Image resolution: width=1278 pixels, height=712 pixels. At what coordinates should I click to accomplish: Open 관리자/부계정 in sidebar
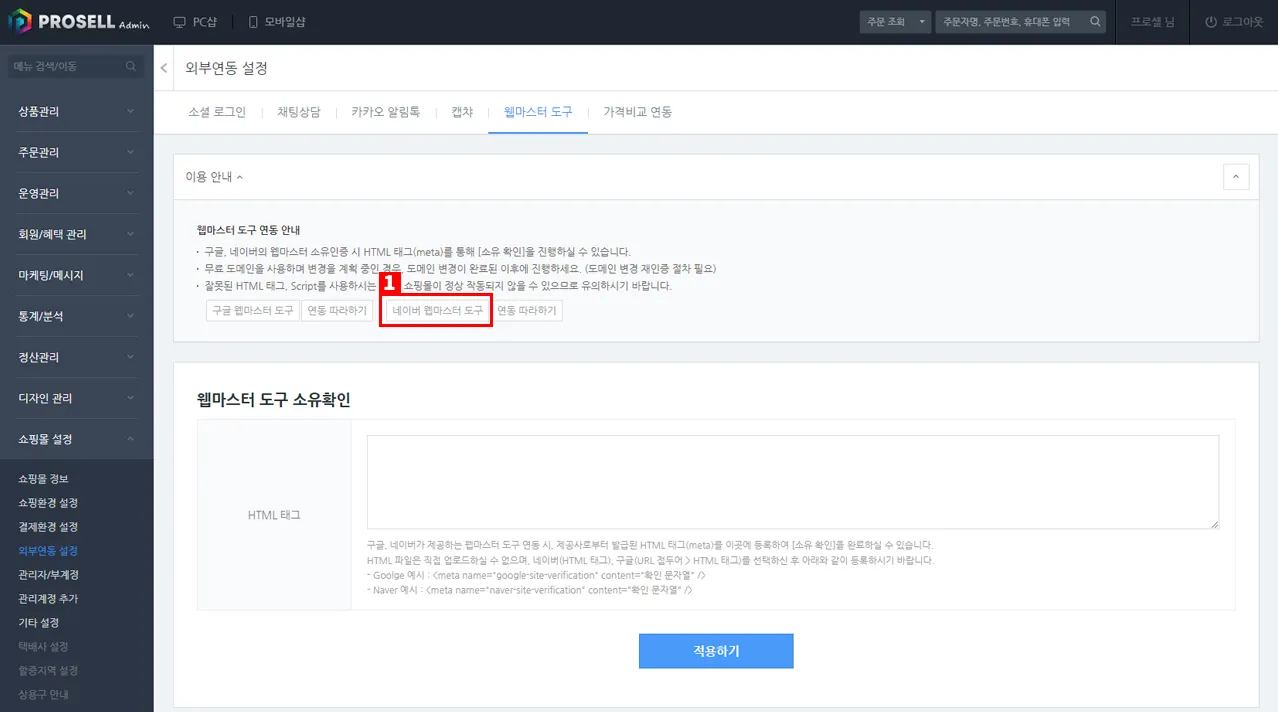48,575
